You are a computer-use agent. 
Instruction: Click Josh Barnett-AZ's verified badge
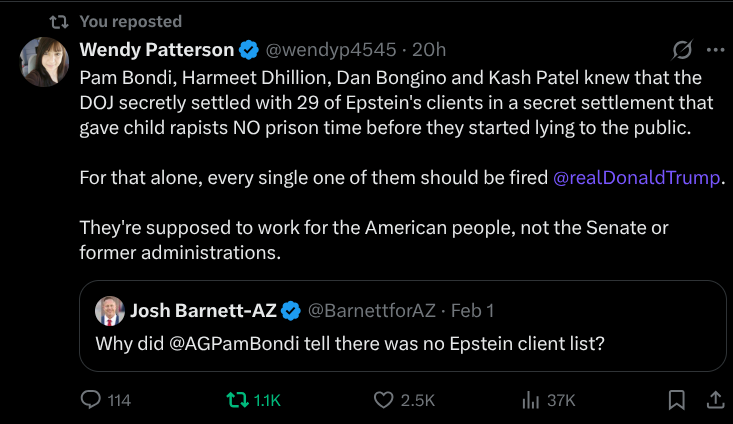tap(291, 311)
